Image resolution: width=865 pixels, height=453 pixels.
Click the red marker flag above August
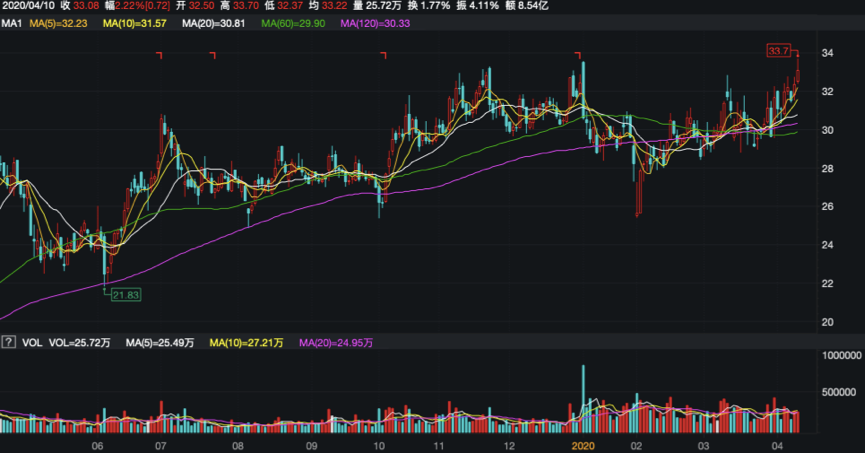click(x=212, y=55)
